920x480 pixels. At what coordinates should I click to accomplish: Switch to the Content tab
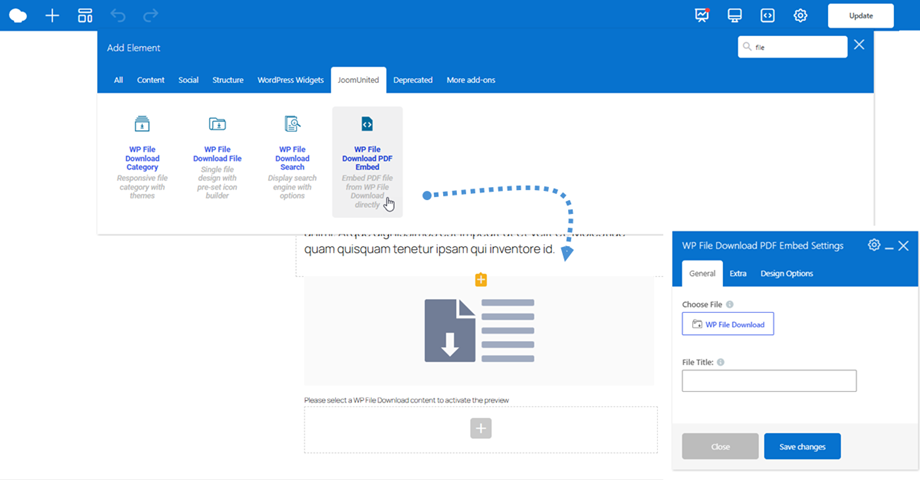tap(151, 80)
